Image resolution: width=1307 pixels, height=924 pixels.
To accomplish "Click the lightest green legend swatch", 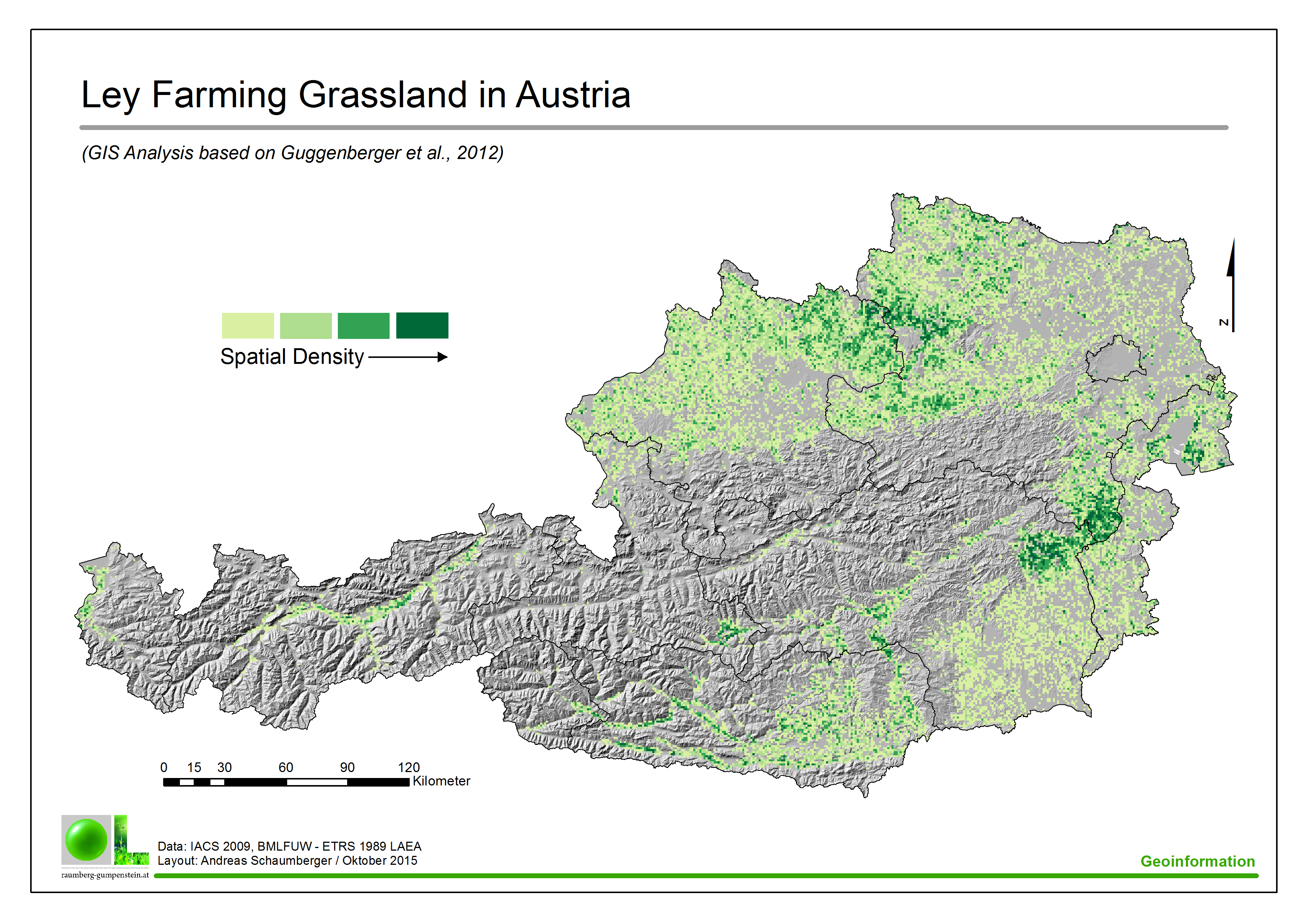I will tap(248, 326).
